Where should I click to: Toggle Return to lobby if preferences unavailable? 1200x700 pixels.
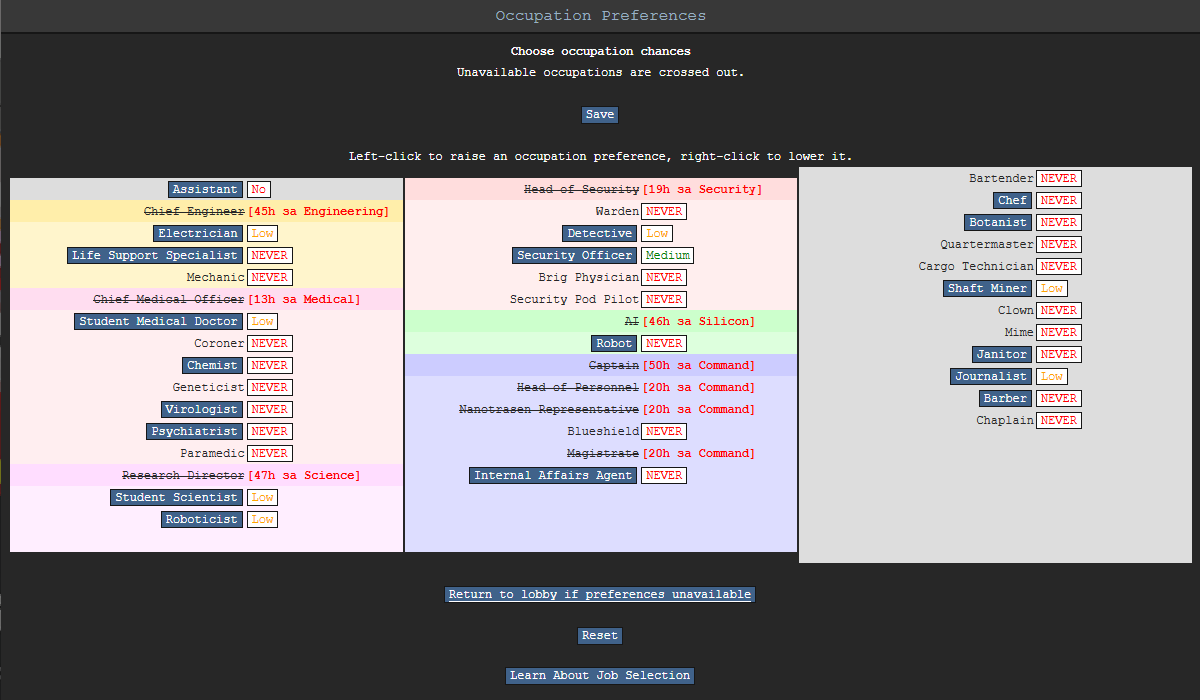(x=600, y=595)
